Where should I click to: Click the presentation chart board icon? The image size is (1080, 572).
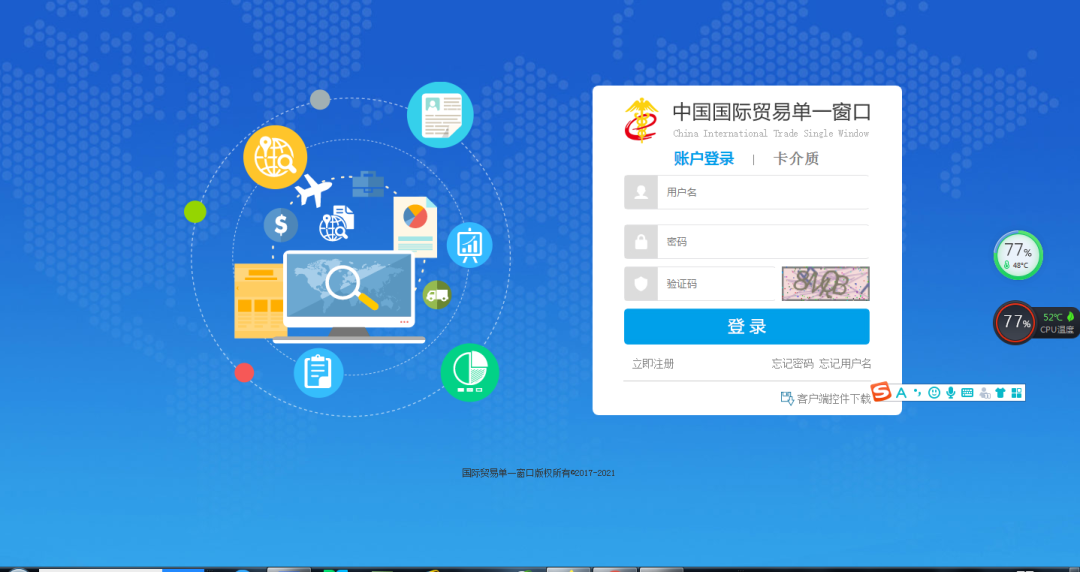pyautogui.click(x=469, y=244)
